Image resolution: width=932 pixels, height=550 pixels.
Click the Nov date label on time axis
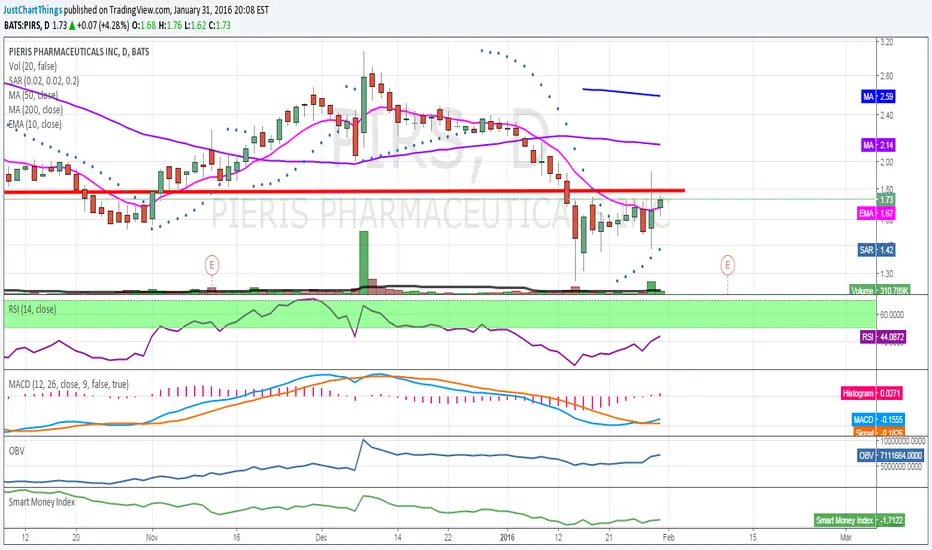tap(152, 538)
